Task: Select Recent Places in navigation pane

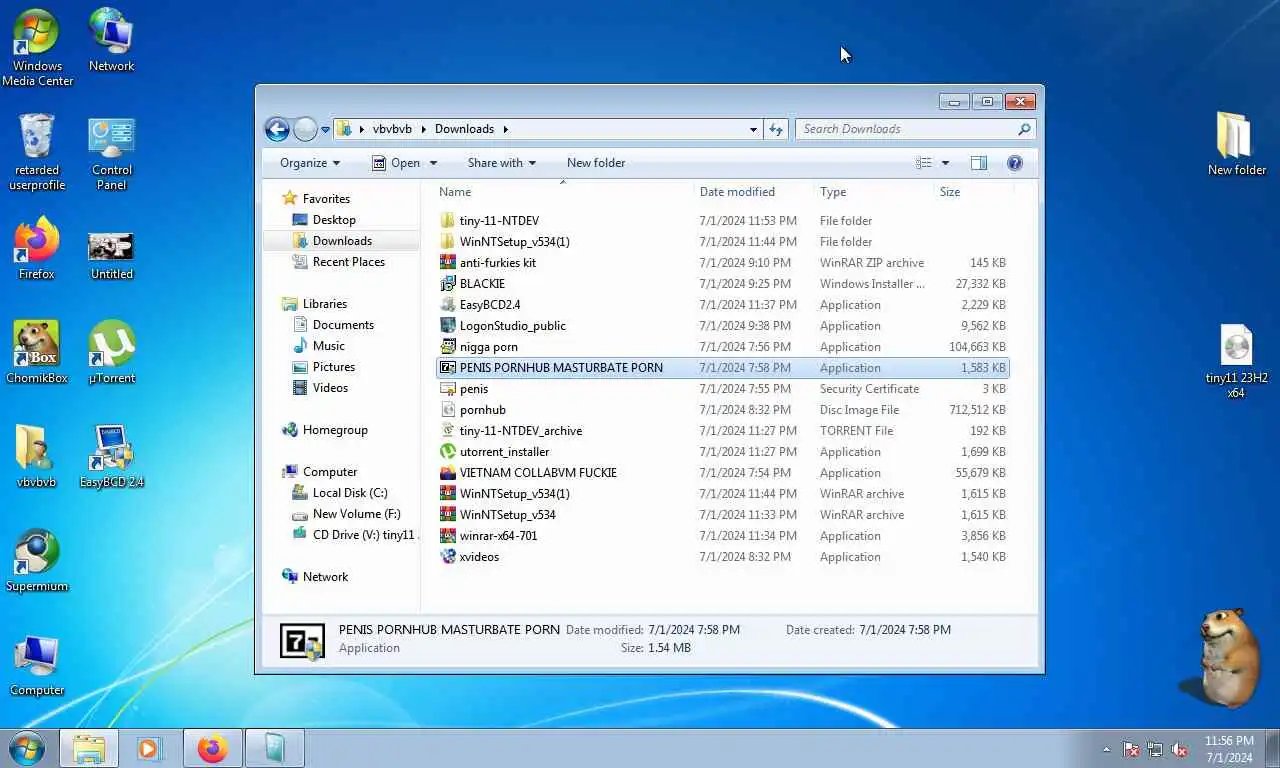Action: (348, 262)
